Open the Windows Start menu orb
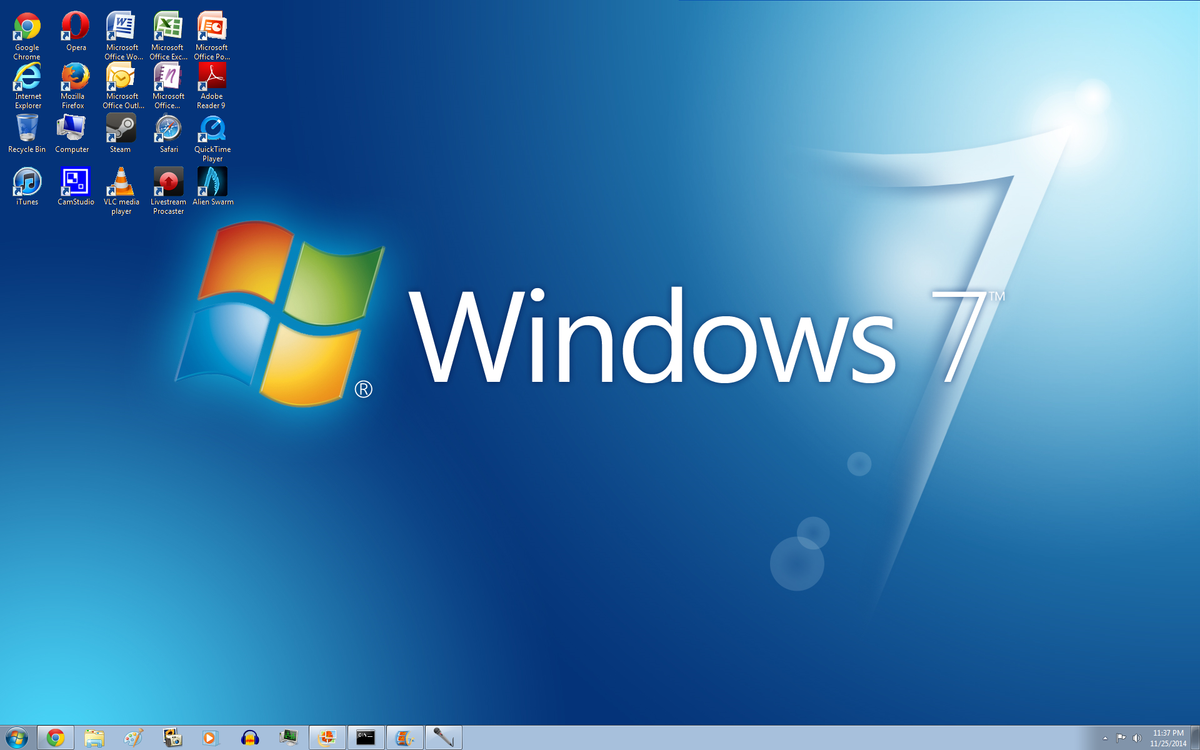The image size is (1200, 750). click(18, 738)
